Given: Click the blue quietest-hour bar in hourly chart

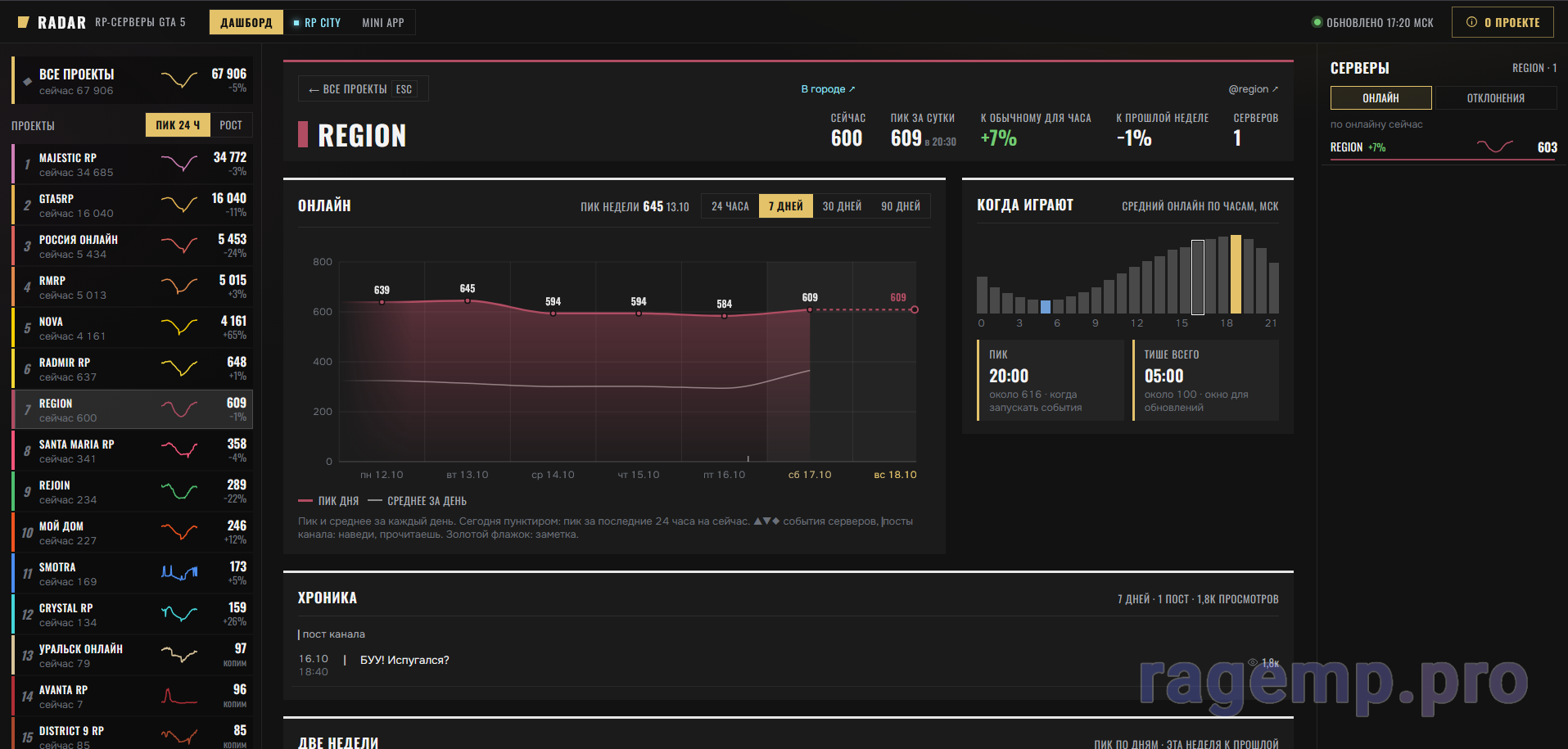Looking at the screenshot, I should pyautogui.click(x=1046, y=307).
